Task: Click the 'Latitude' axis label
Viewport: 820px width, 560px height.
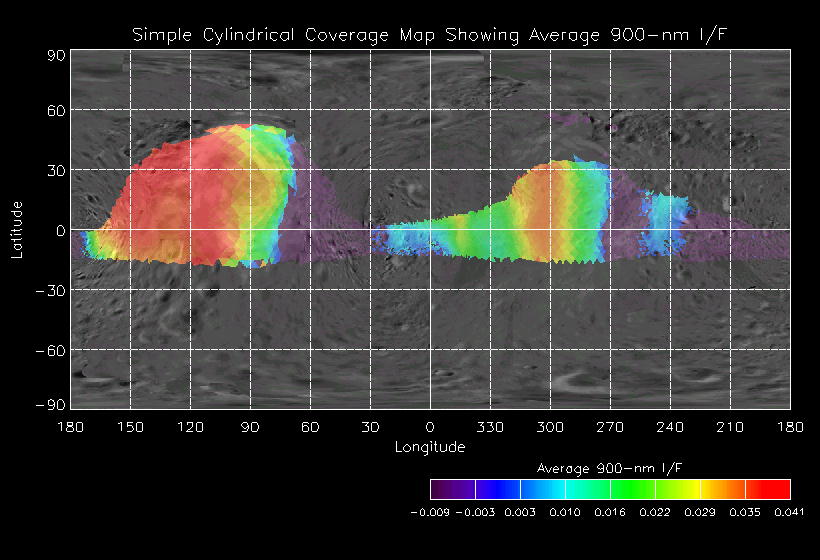Action: pyautogui.click(x=17, y=230)
